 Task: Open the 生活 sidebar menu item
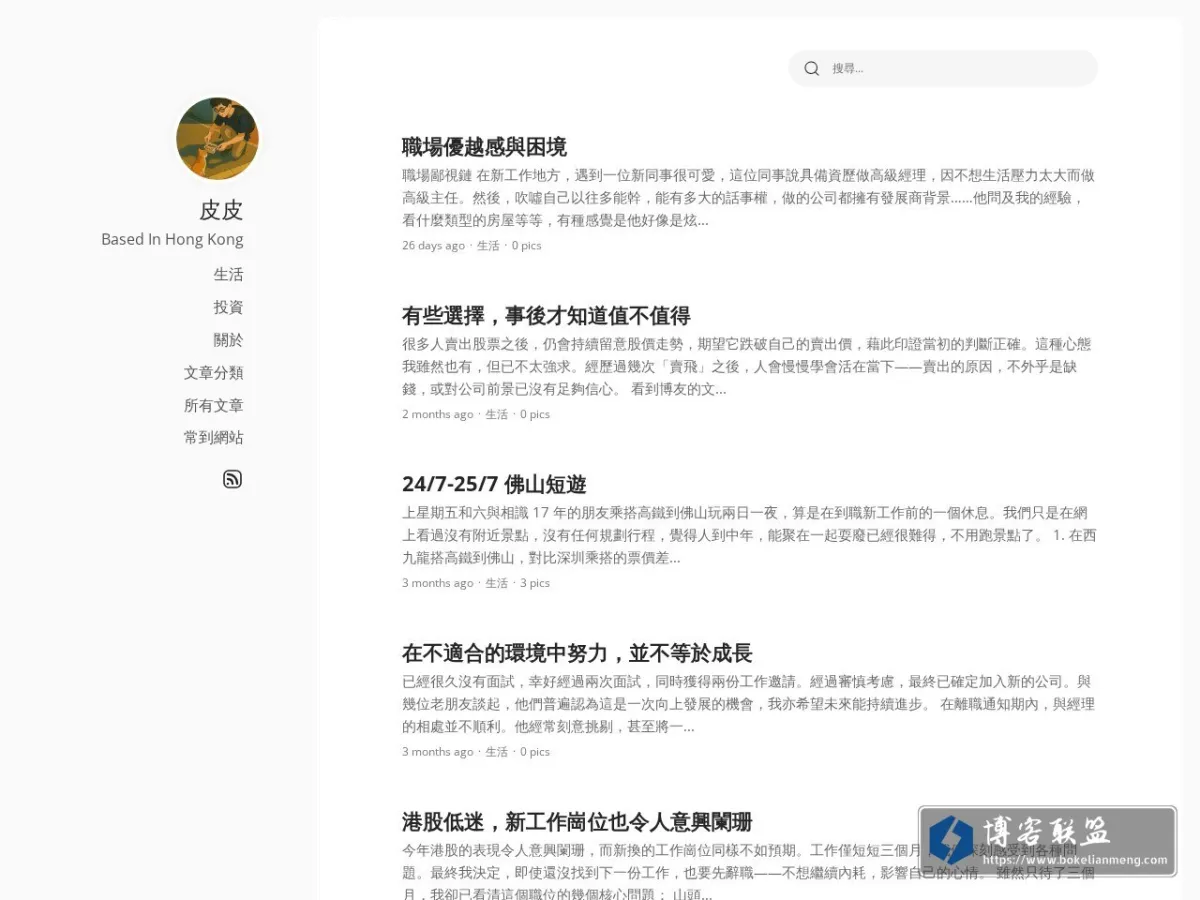point(228,274)
